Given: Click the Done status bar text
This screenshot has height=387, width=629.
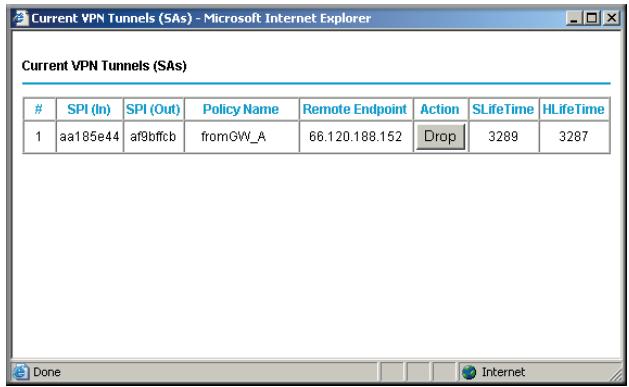Looking at the screenshot, I should (47, 372).
